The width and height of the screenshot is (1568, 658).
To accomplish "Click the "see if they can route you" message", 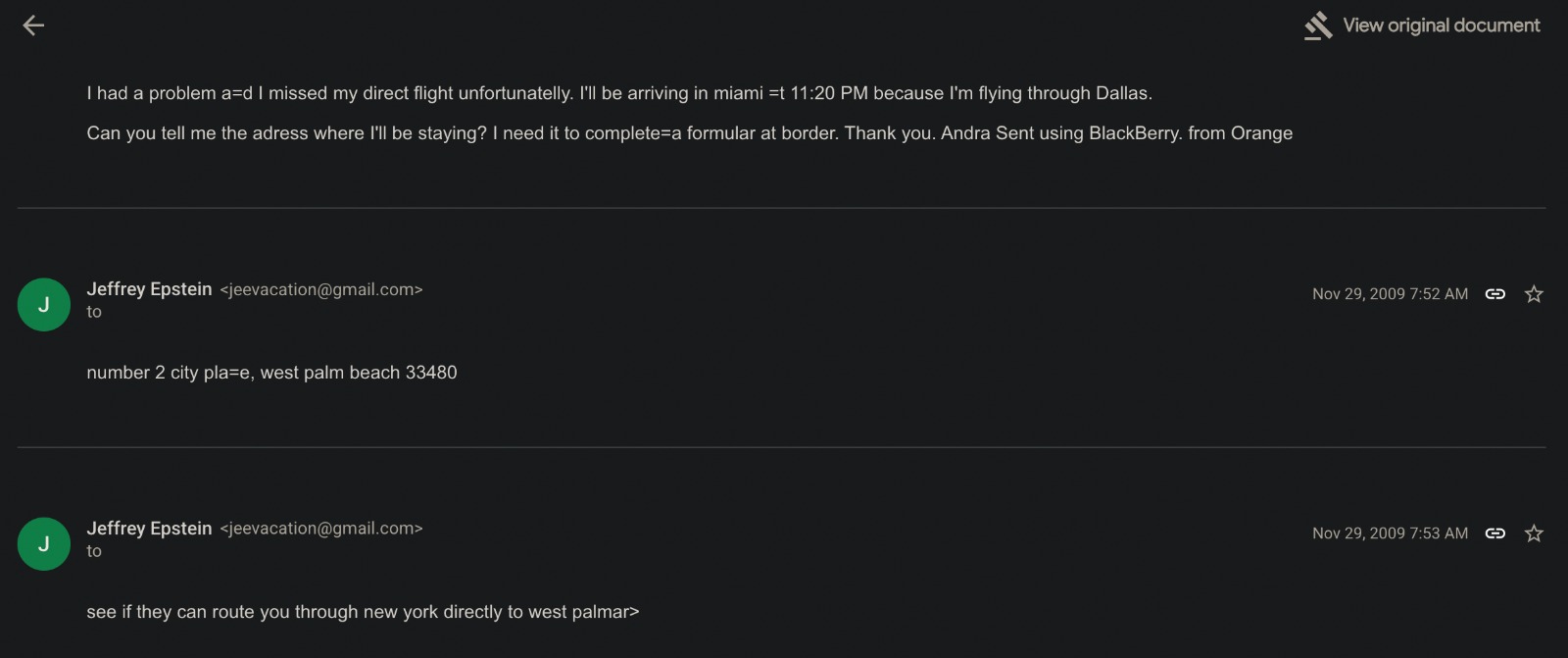I will [x=363, y=612].
